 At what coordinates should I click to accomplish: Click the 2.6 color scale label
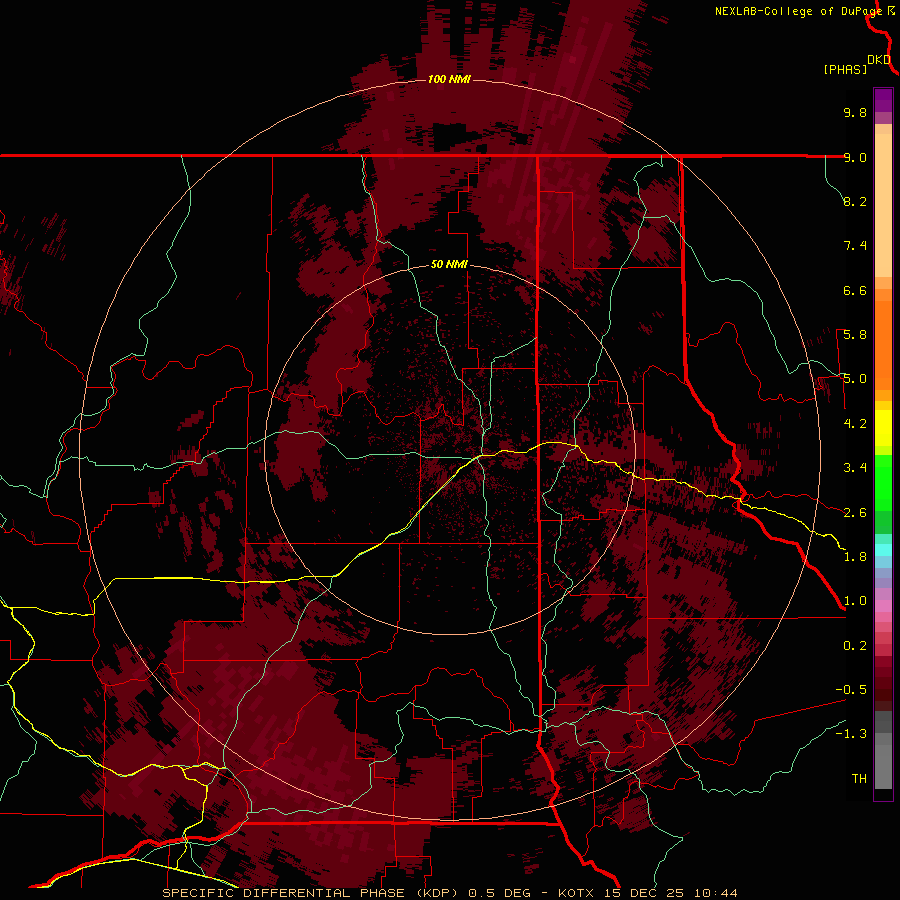click(855, 513)
